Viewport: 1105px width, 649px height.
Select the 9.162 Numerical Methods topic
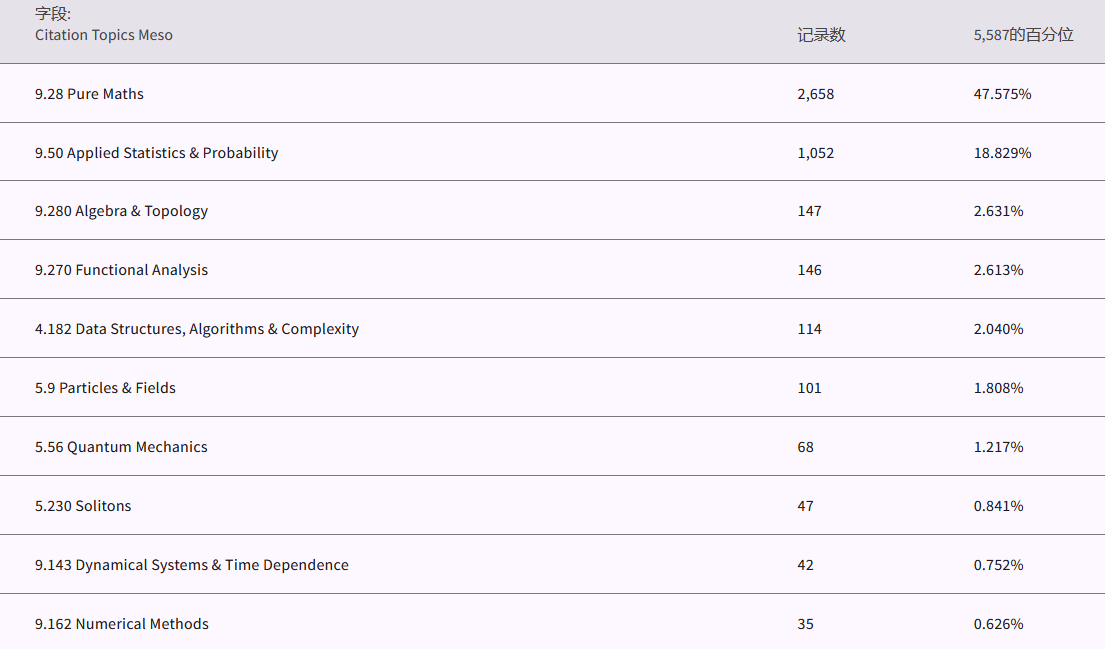point(121,624)
